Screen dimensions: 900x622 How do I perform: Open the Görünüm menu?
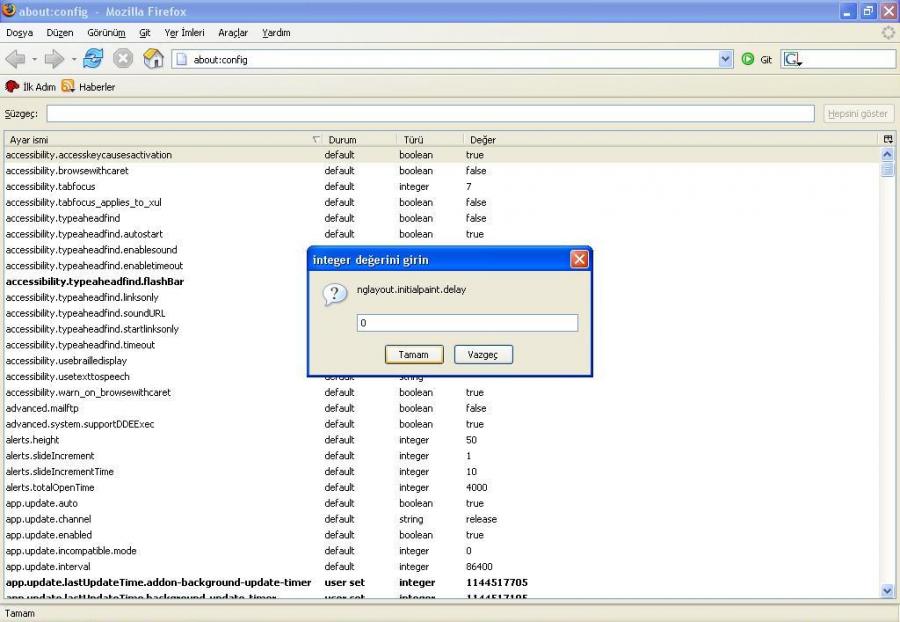tap(106, 33)
